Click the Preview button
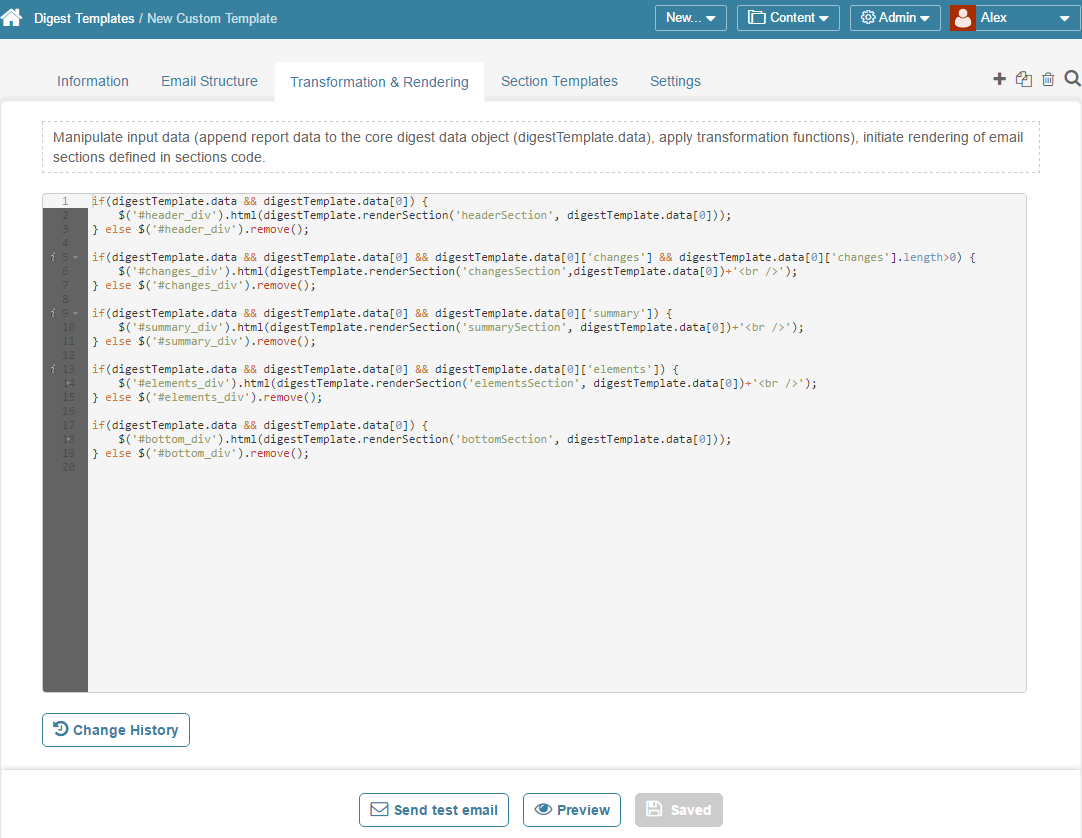The width and height of the screenshot is (1082, 838). pos(572,810)
